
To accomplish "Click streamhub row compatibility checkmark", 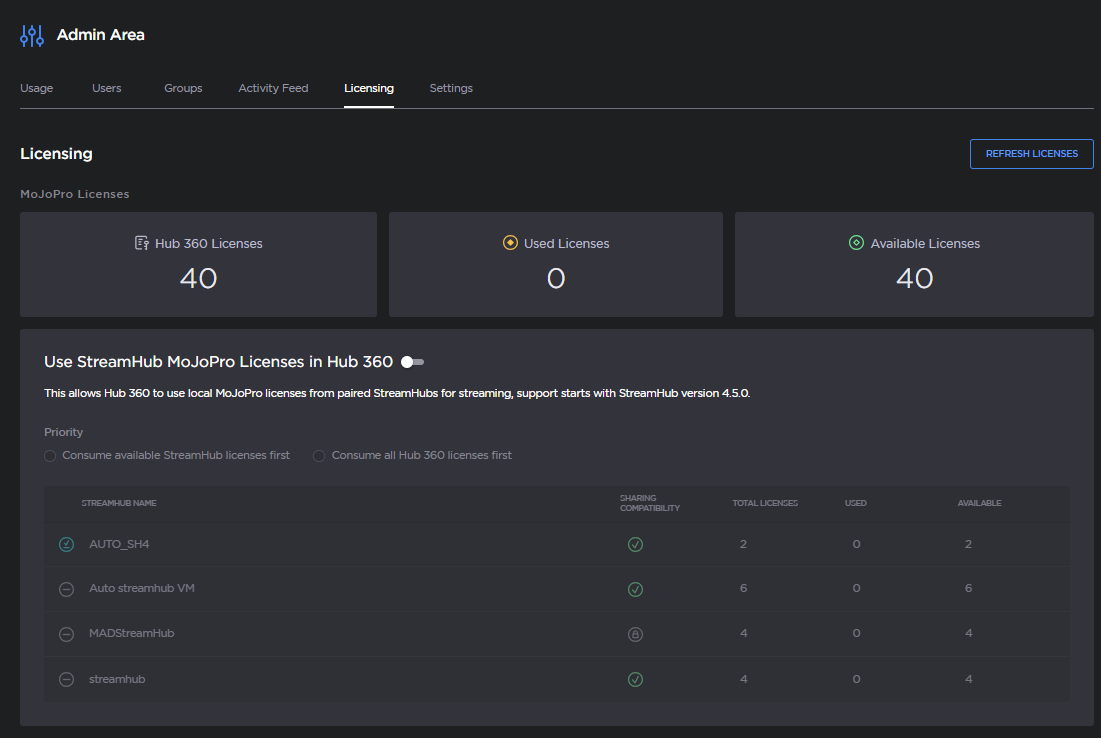I will click(x=635, y=679).
